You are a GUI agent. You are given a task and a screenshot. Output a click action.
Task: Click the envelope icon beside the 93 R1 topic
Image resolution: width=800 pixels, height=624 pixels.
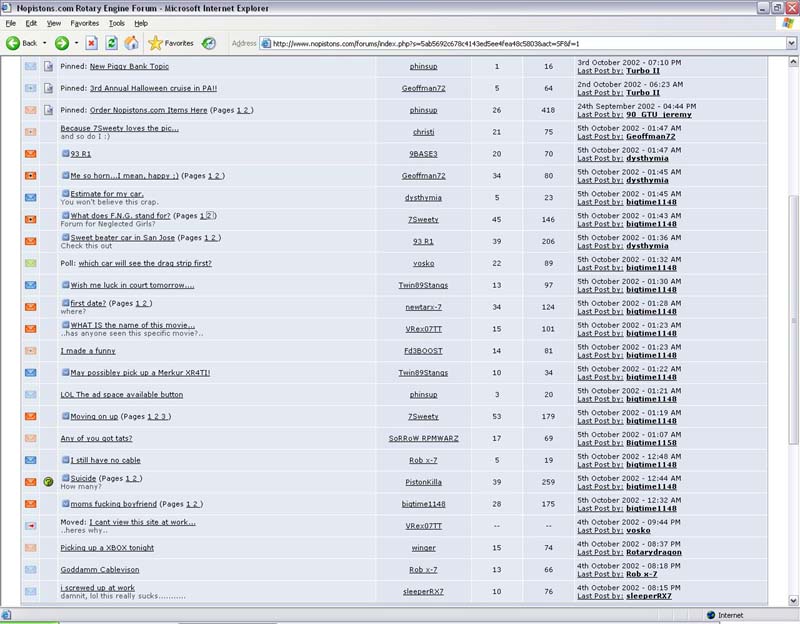pos(30,154)
